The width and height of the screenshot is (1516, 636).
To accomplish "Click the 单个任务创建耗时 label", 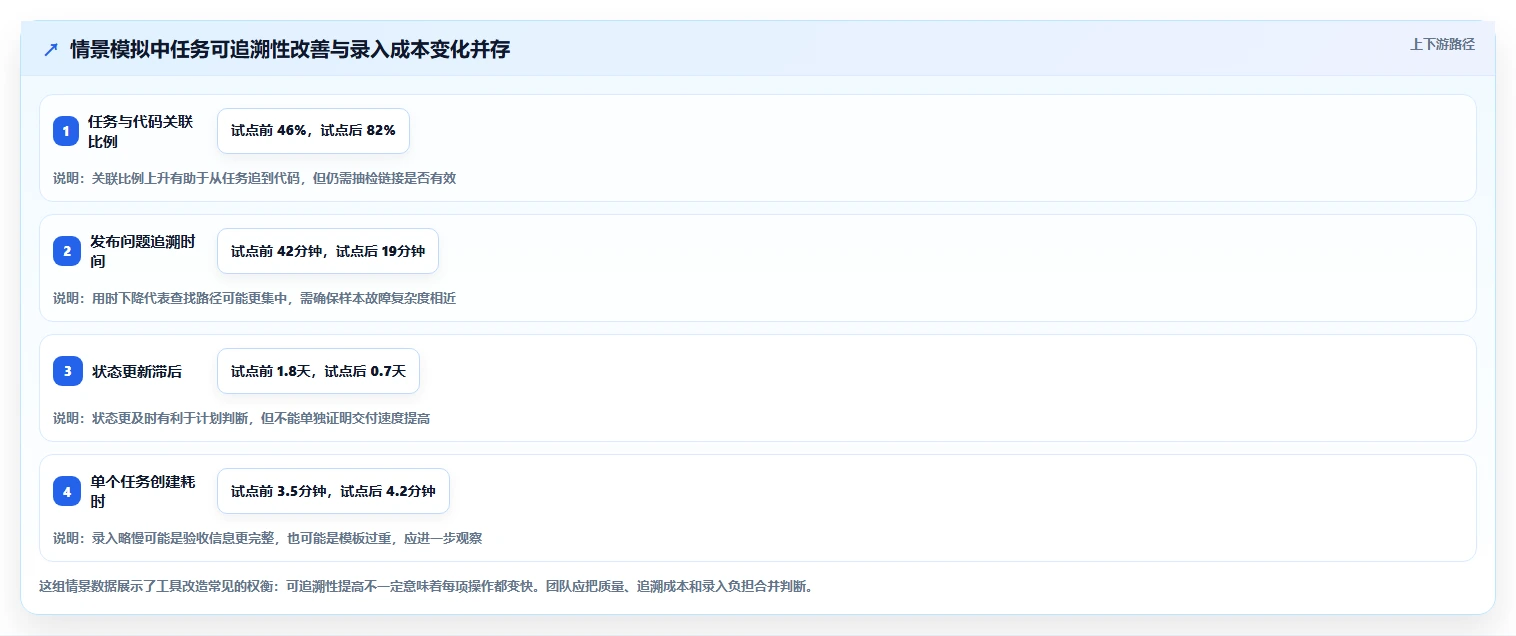I will (142, 491).
